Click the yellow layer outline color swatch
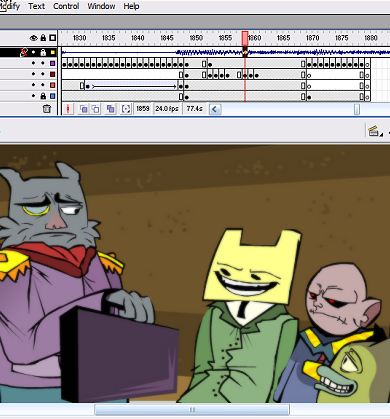 53,52
